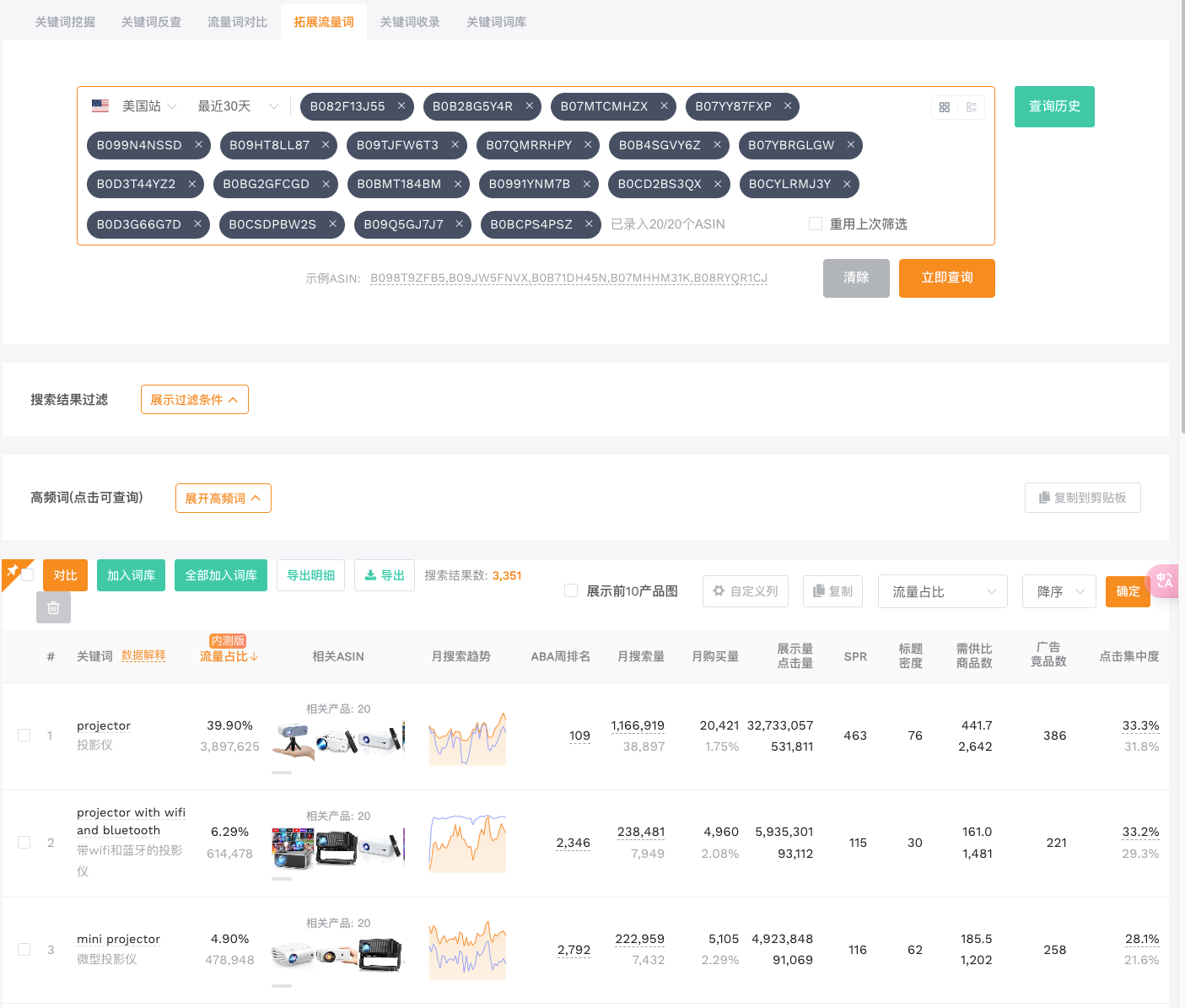
Task: Remove ASIN tag B0D3G66G7D
Action: [197, 224]
